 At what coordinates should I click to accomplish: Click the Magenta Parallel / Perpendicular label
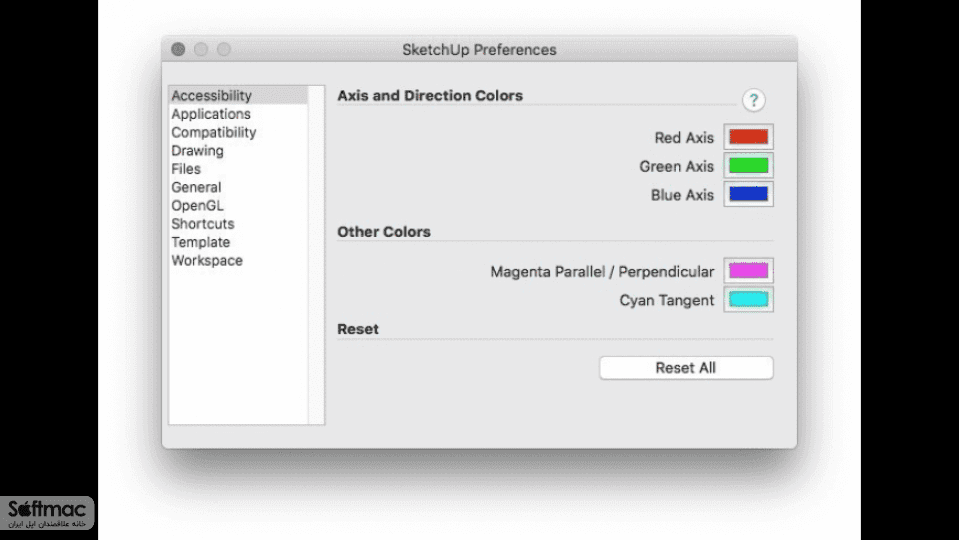pos(602,272)
